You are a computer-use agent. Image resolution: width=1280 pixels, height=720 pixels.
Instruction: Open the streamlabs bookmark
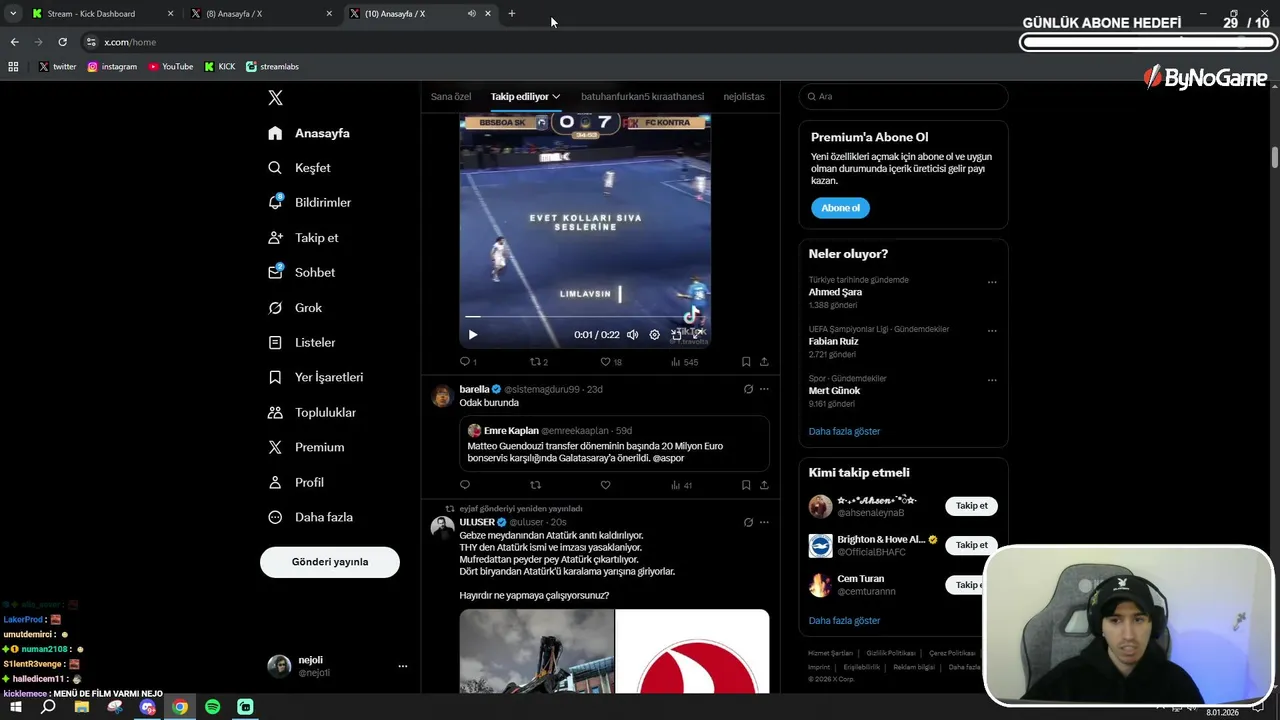(x=272, y=67)
